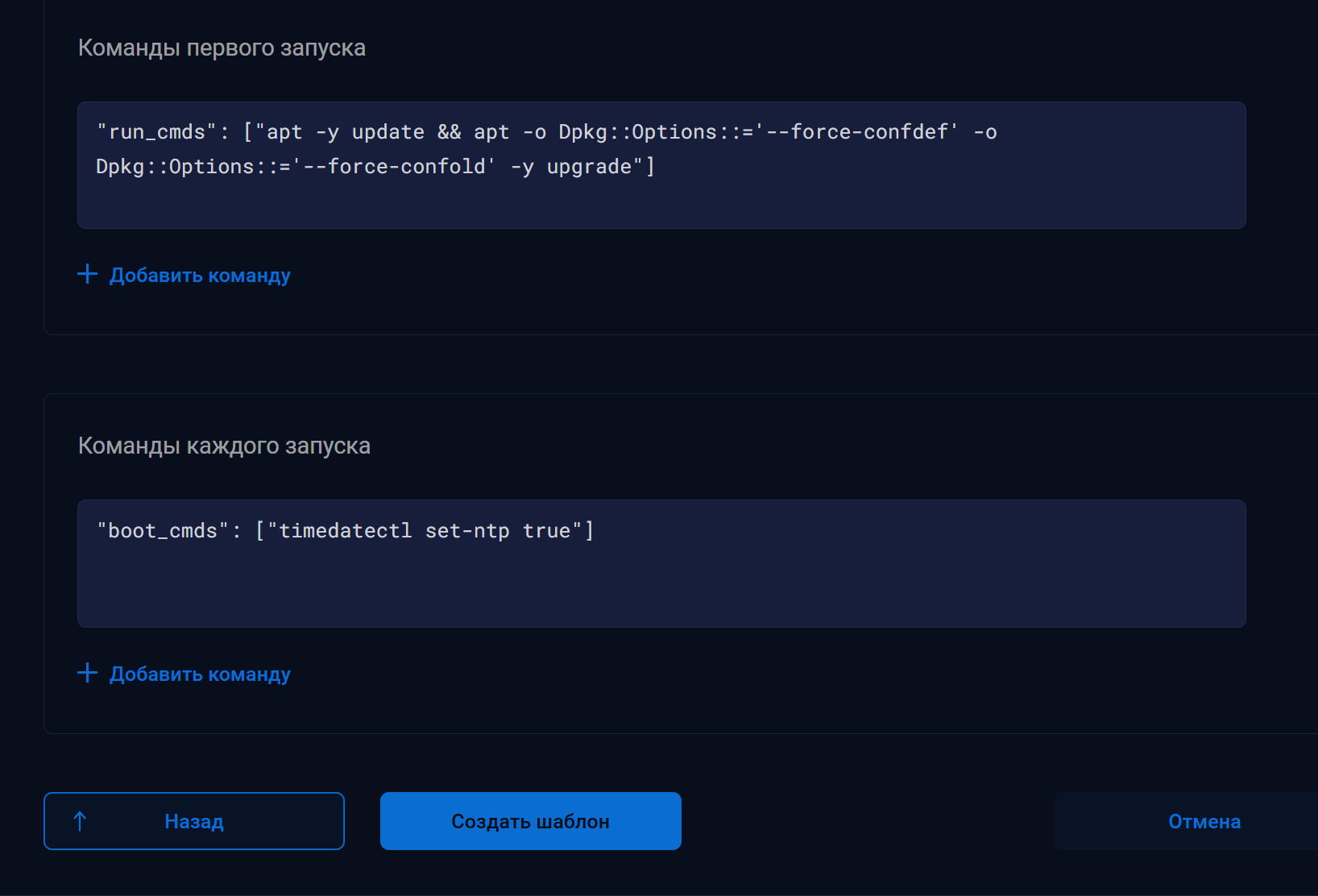The width and height of the screenshot is (1318, 896).
Task: Click the Команды первого запуска heading
Action: (x=222, y=48)
